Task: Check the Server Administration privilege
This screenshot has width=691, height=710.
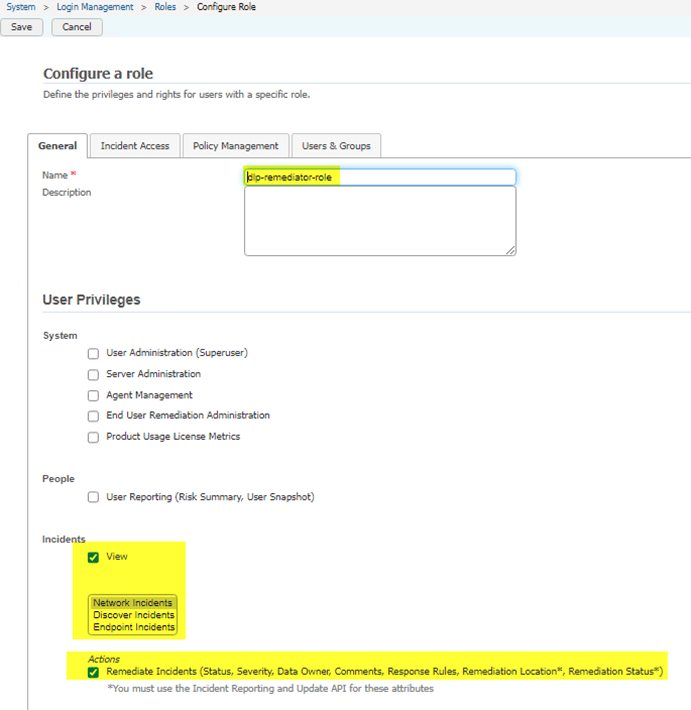Action: [x=93, y=374]
